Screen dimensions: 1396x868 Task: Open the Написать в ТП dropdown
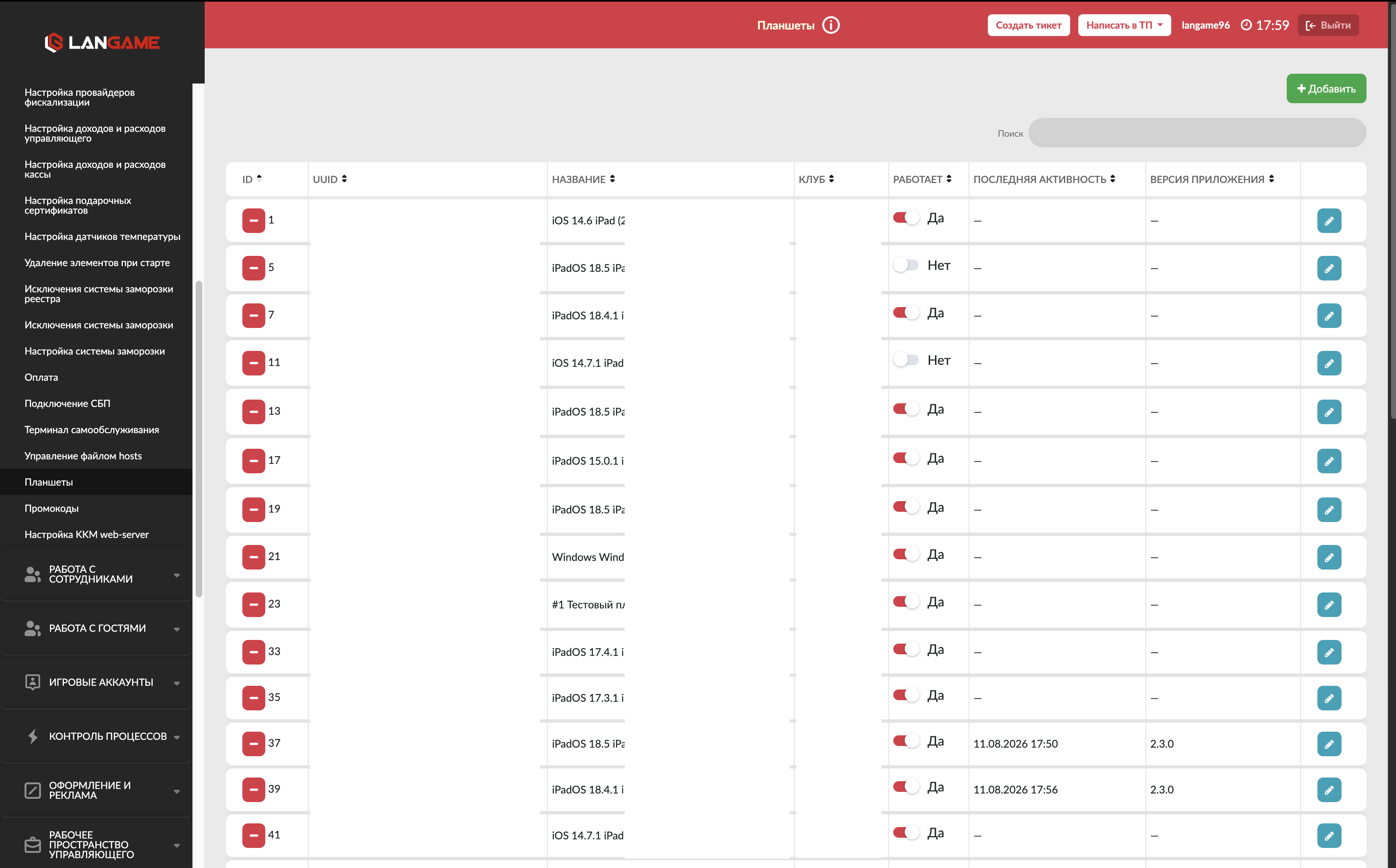(1124, 25)
